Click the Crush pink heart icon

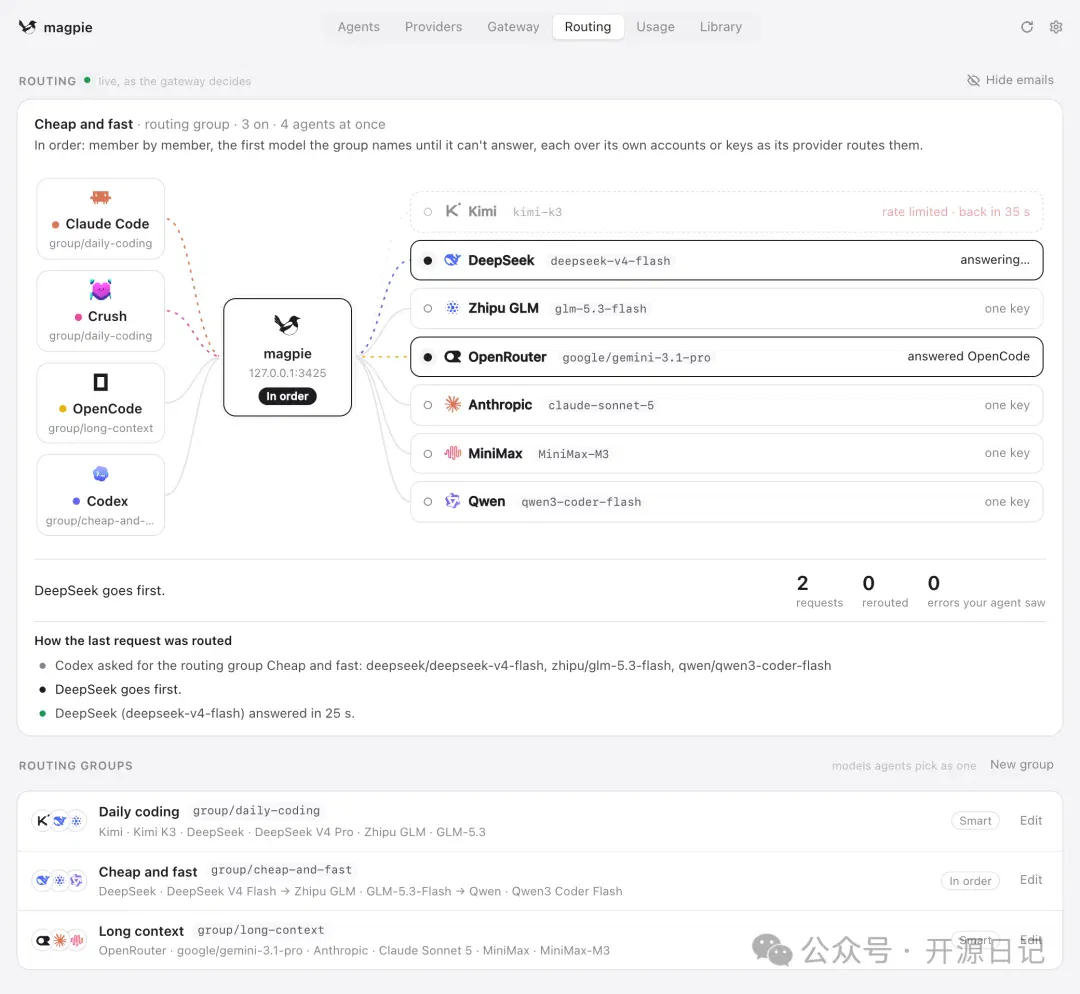click(x=101, y=290)
